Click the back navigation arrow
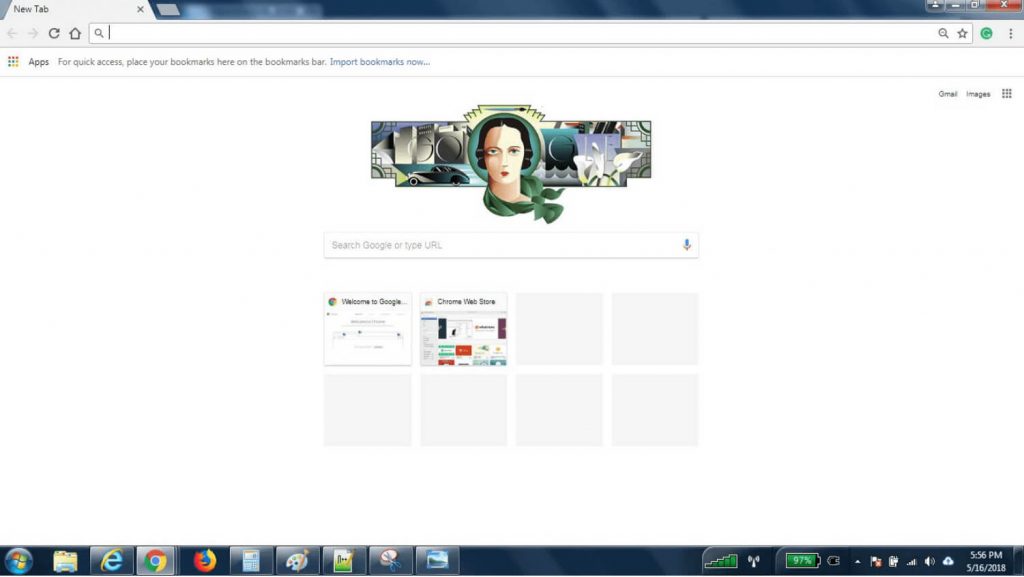1024x577 pixels. [12, 33]
